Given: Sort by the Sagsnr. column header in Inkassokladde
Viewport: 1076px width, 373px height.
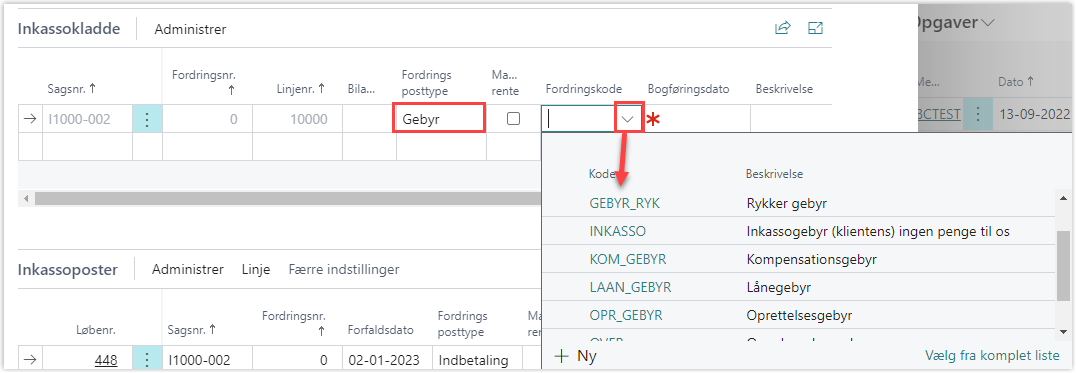Looking at the screenshot, I should (x=71, y=89).
